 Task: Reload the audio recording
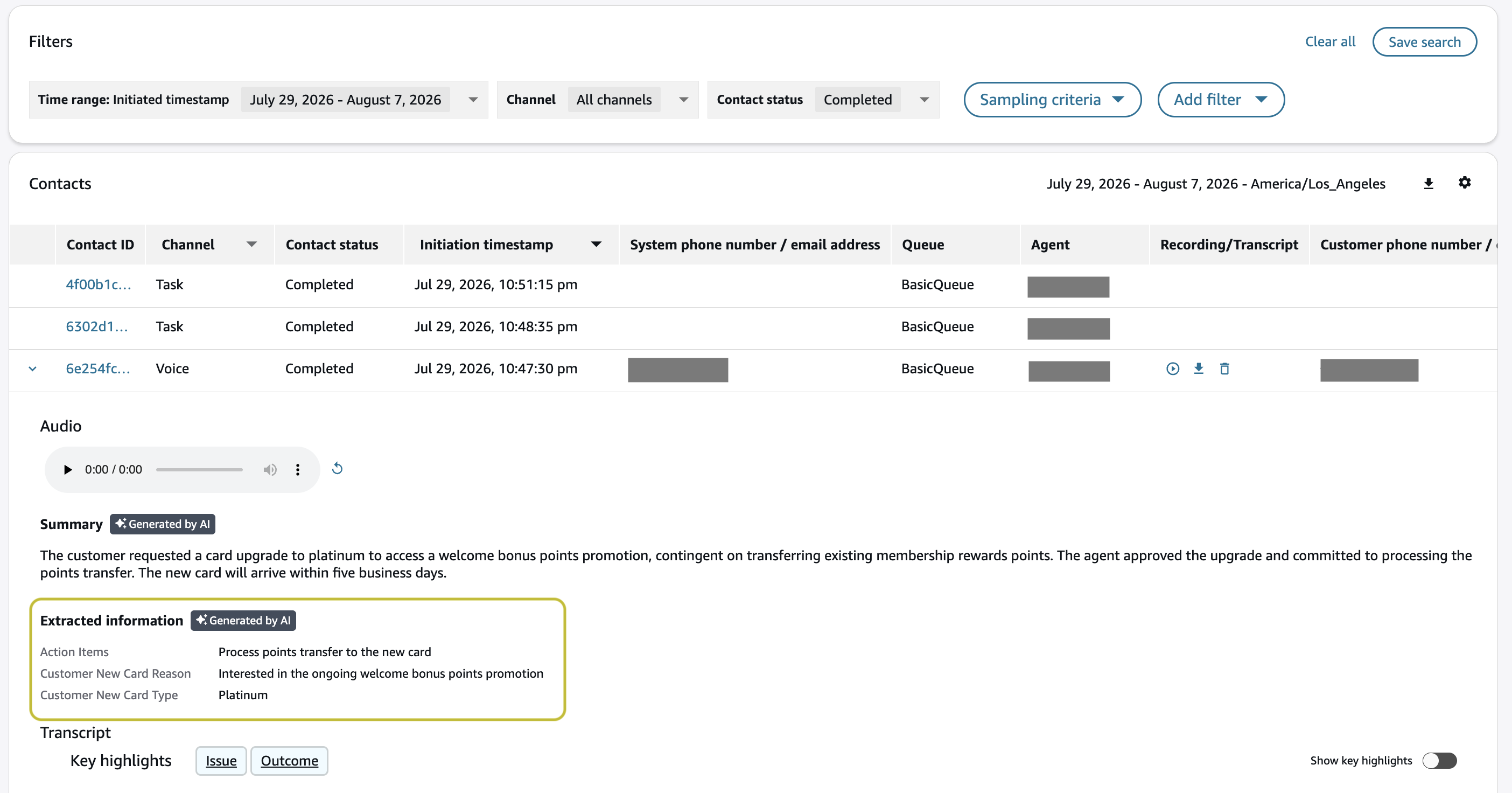[337, 468]
